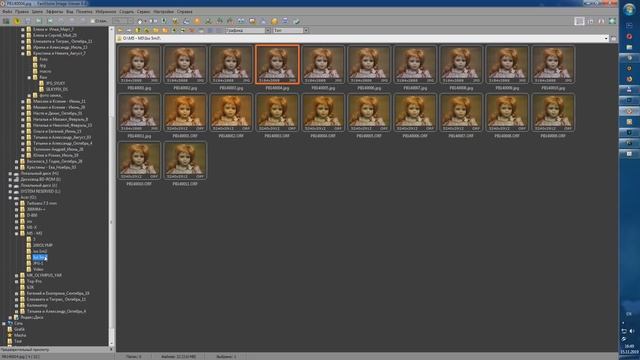Select the Grafik favorite folder
Image resolution: width=640 pixels, height=360 pixels.
(x=19, y=329)
